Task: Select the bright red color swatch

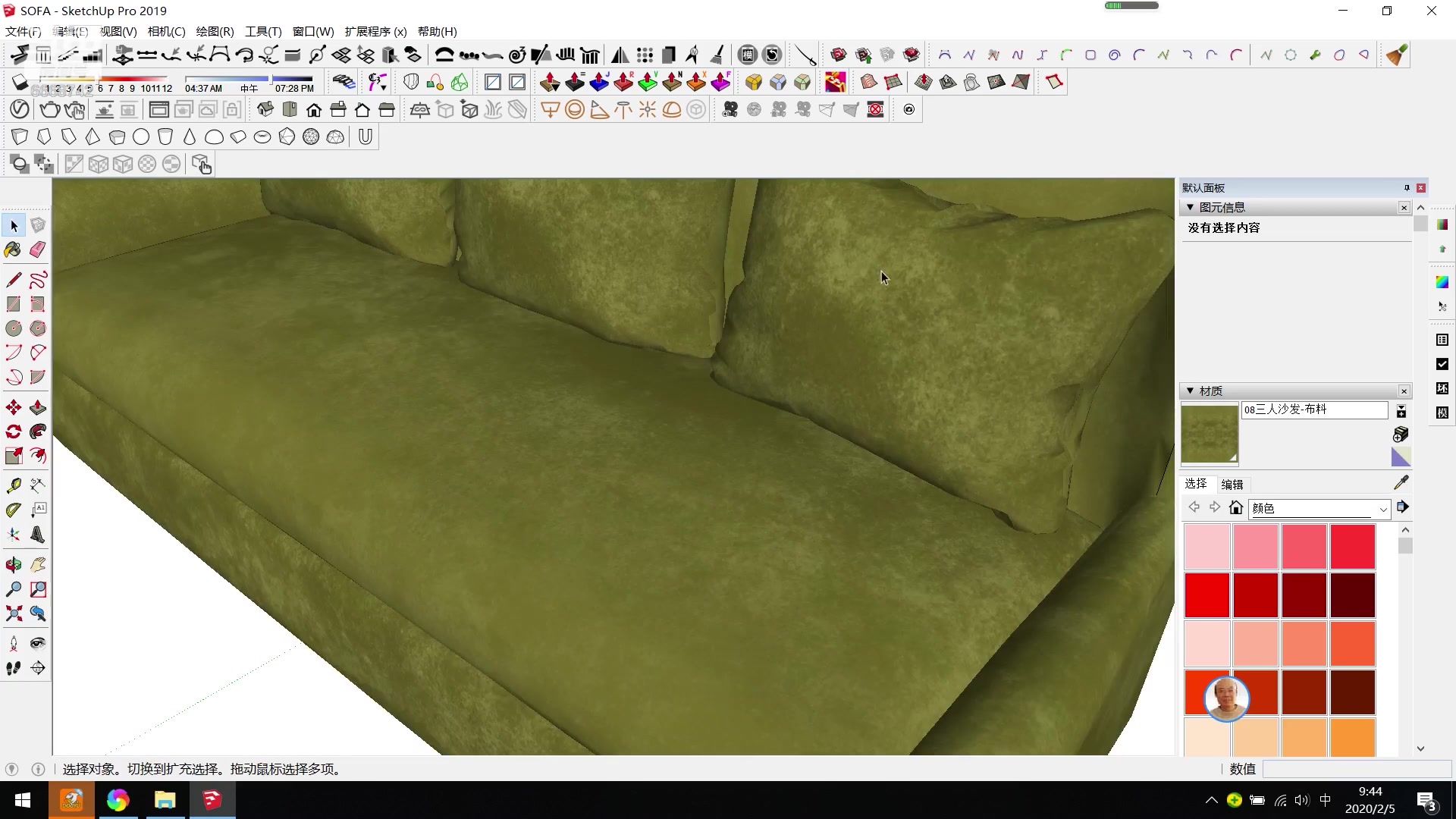Action: (1208, 595)
